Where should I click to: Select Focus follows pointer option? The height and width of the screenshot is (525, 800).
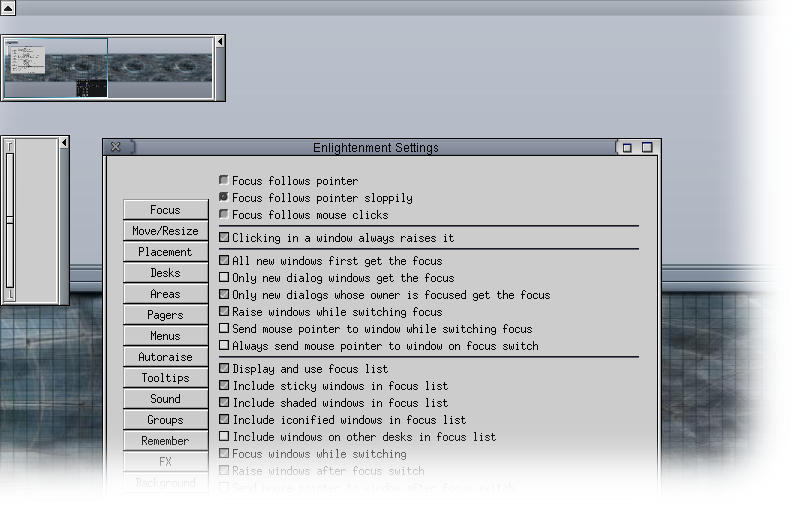pos(223,180)
